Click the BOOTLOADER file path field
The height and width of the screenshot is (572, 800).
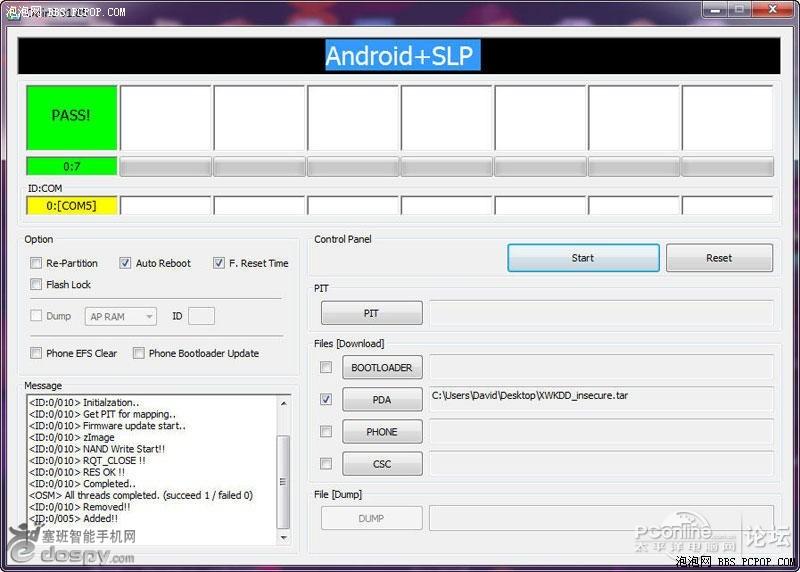[x=601, y=367]
